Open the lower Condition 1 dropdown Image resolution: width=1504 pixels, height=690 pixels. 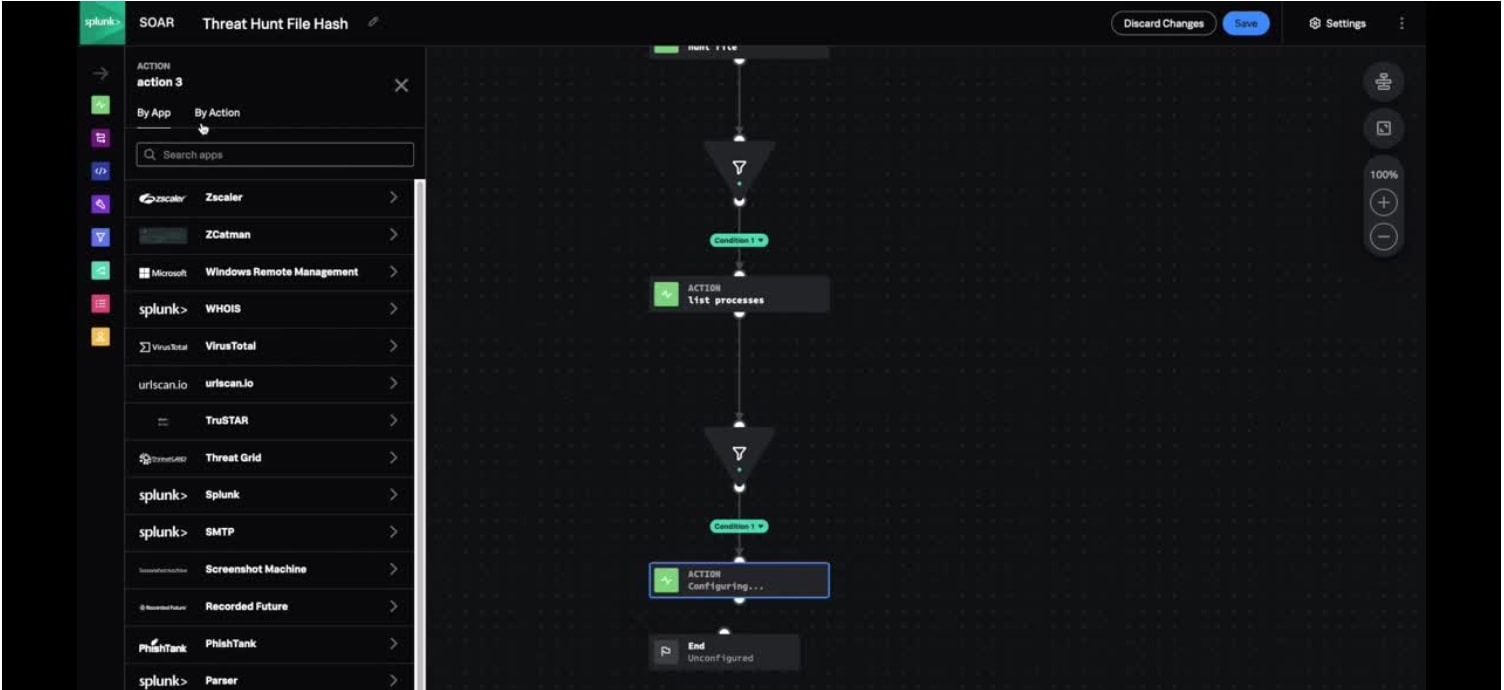(x=739, y=526)
